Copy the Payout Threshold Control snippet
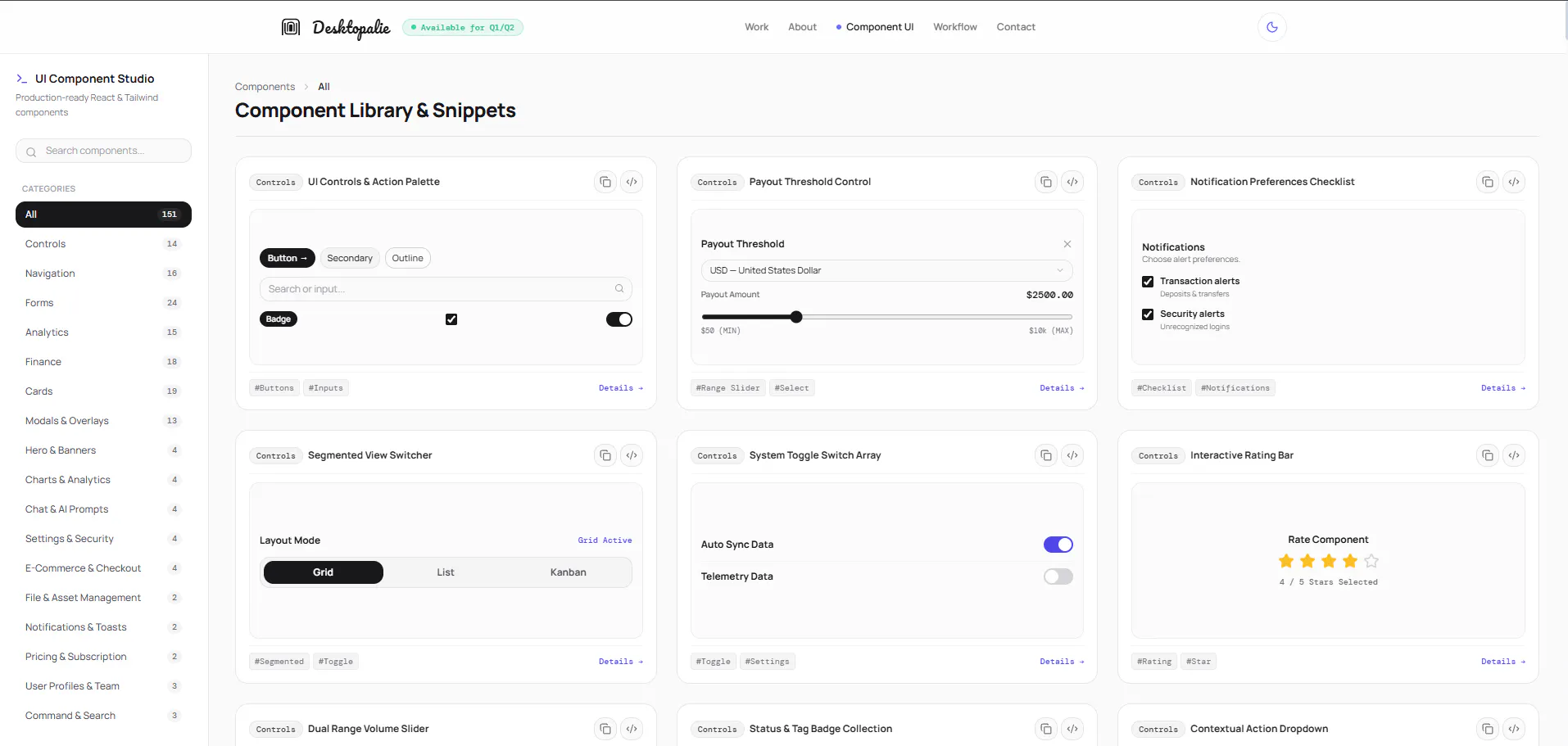The image size is (1568, 746). coord(1046,182)
